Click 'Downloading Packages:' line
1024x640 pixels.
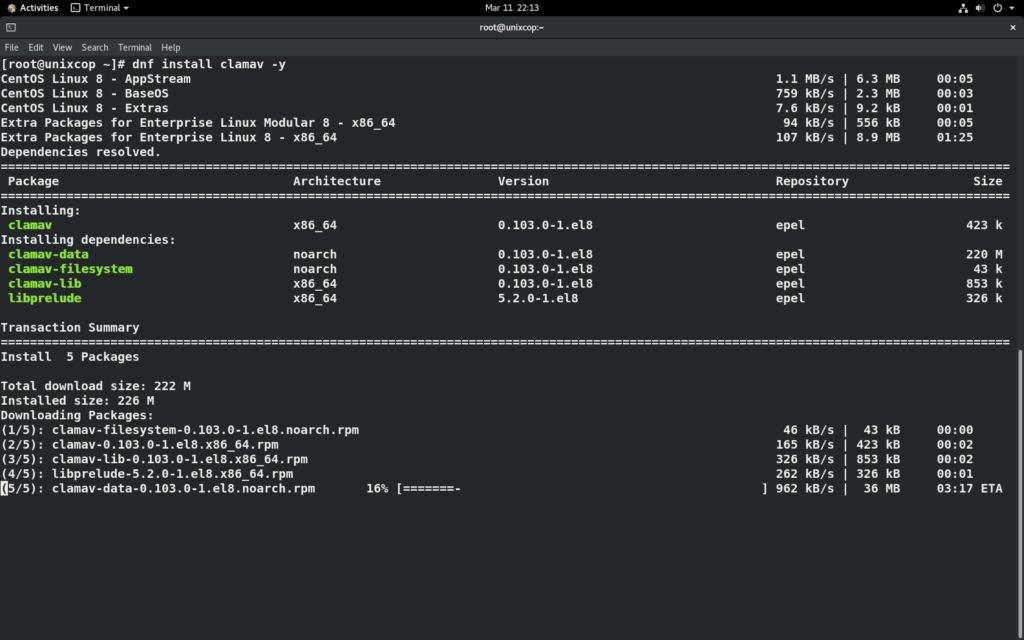pyautogui.click(x=77, y=416)
